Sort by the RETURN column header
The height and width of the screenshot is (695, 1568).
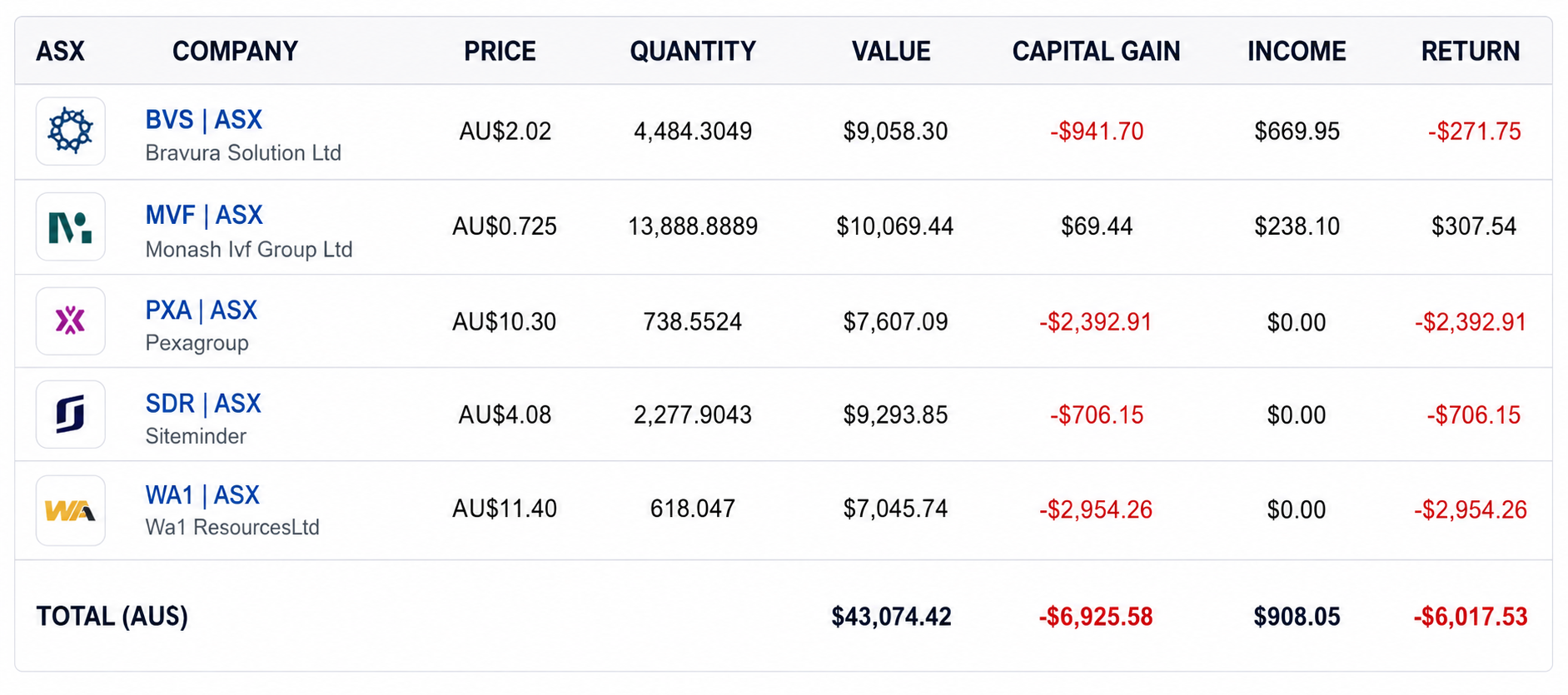point(1471,52)
